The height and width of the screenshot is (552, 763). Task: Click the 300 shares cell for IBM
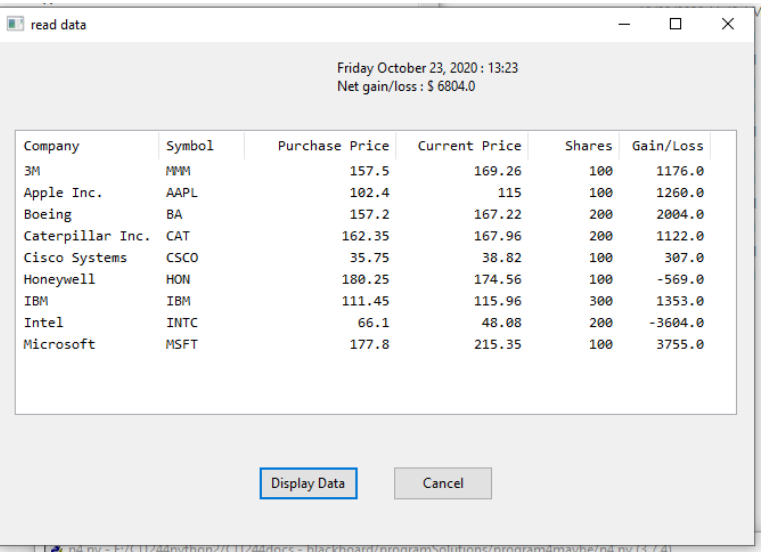[601, 301]
